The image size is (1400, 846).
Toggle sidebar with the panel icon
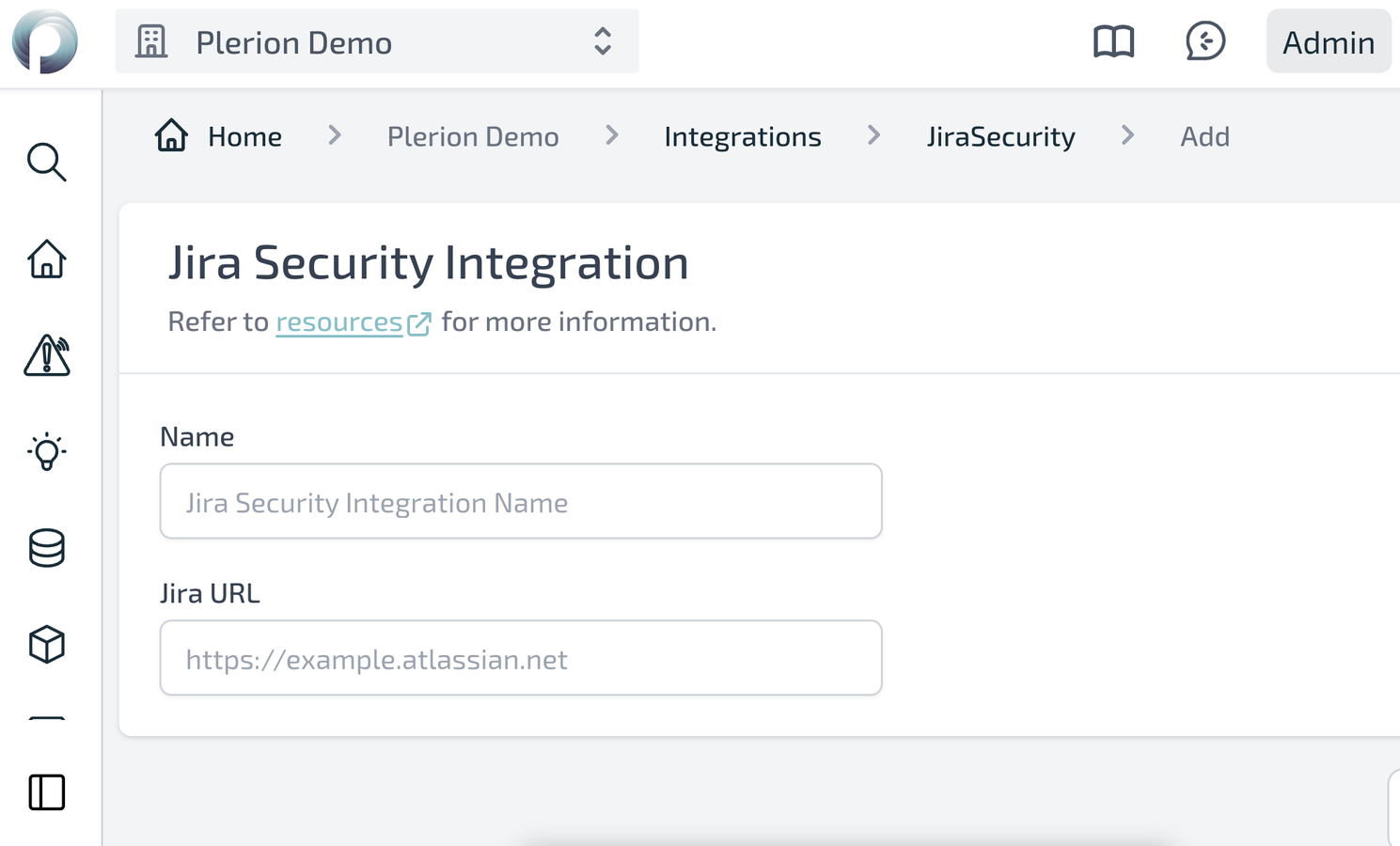click(46, 792)
